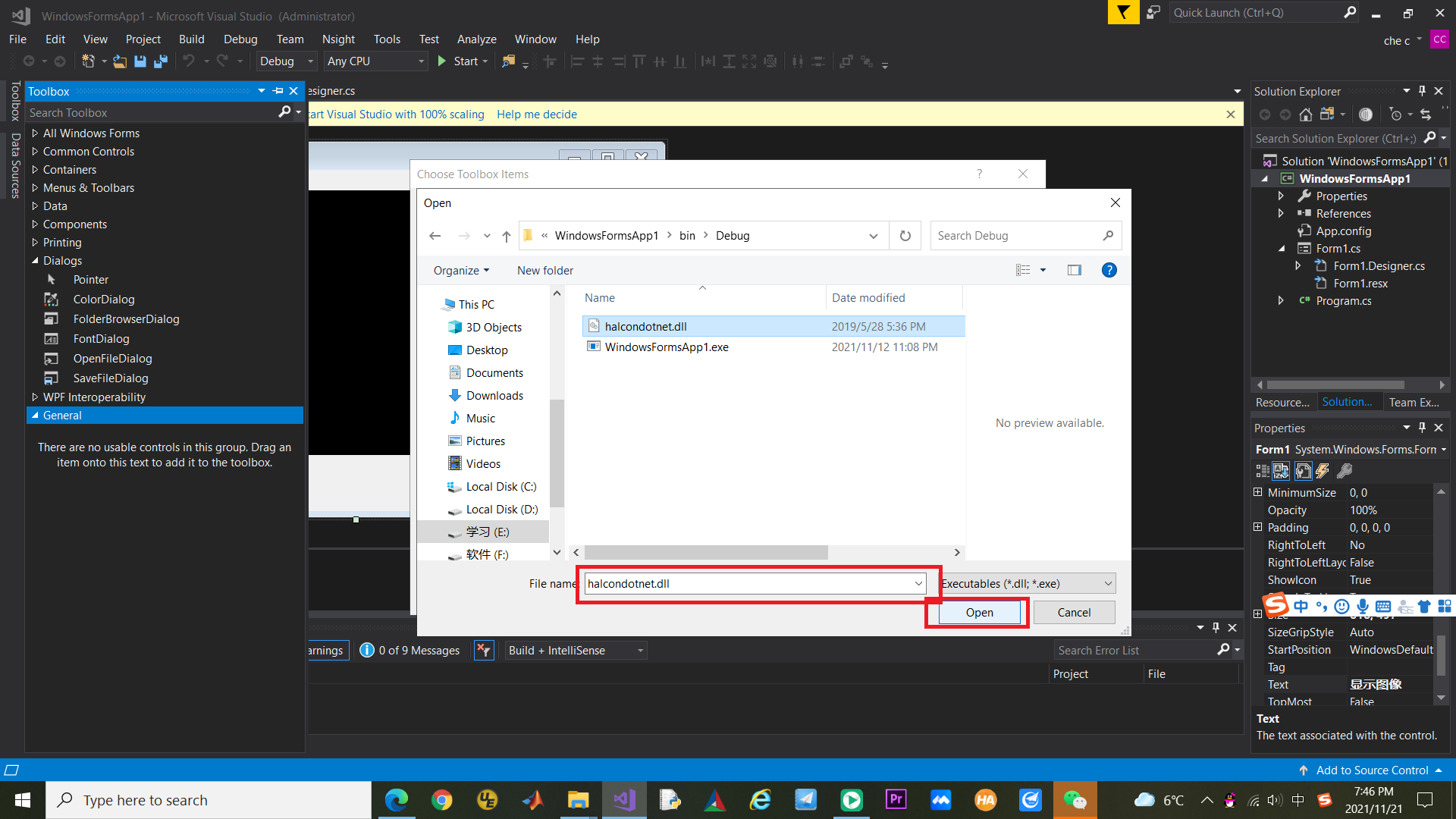Select the Pointer tool in Toolbox
Viewport: 1456px width, 819px height.
click(x=90, y=279)
